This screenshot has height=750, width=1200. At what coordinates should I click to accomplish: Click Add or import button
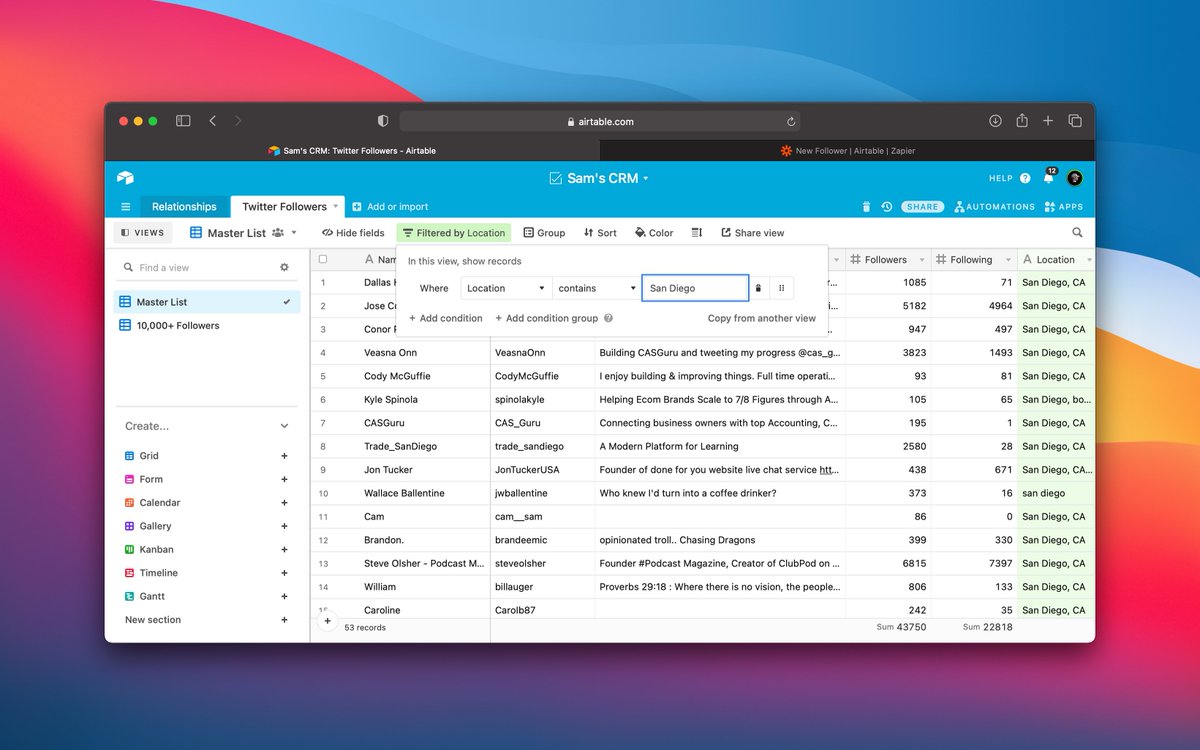pos(389,207)
